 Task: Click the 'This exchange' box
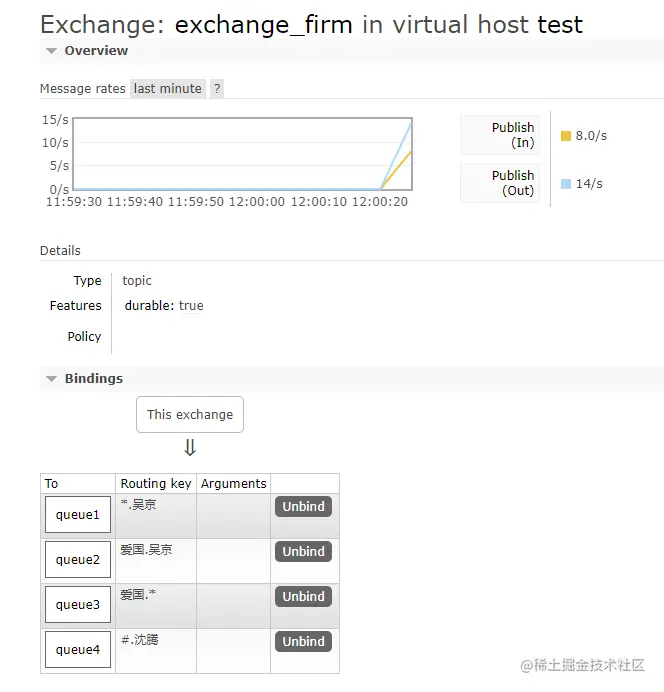pos(190,414)
